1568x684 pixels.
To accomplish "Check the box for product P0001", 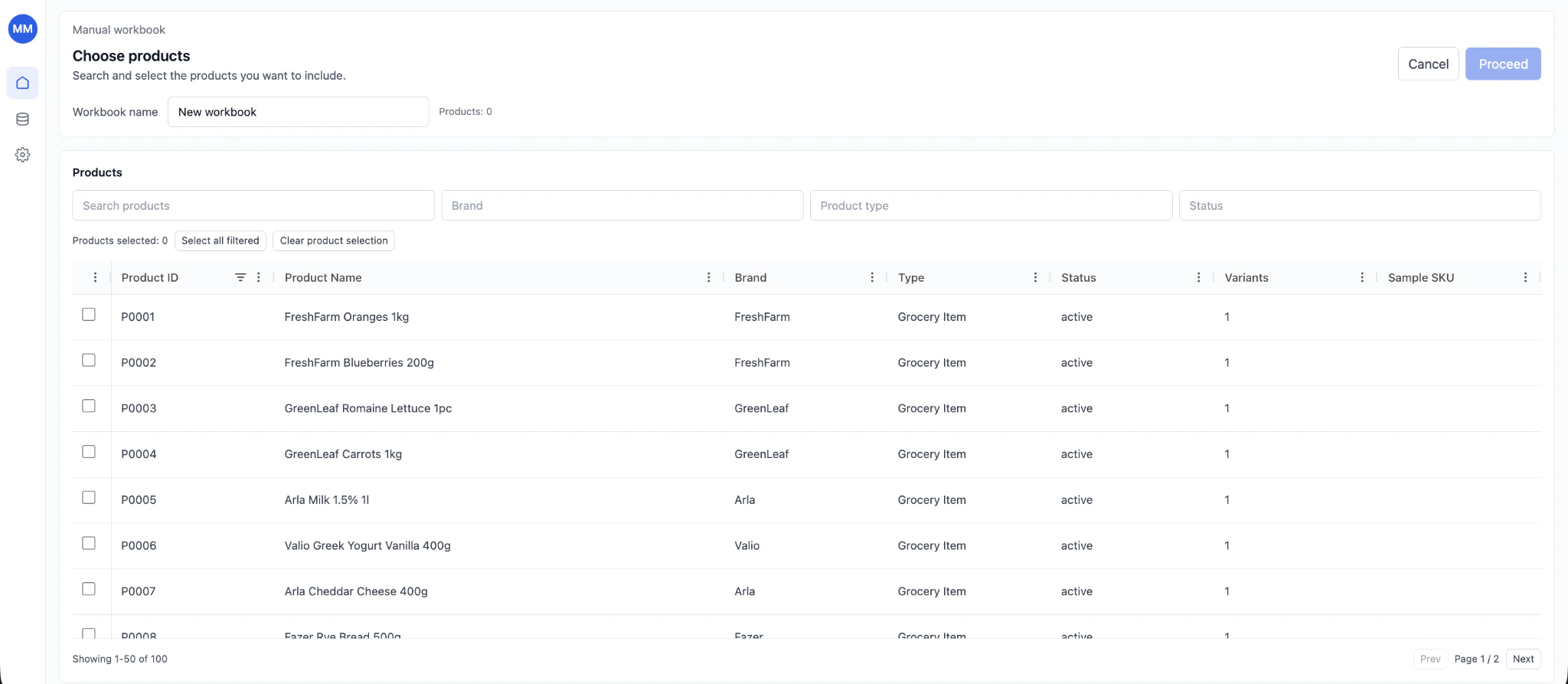I will coord(89,315).
